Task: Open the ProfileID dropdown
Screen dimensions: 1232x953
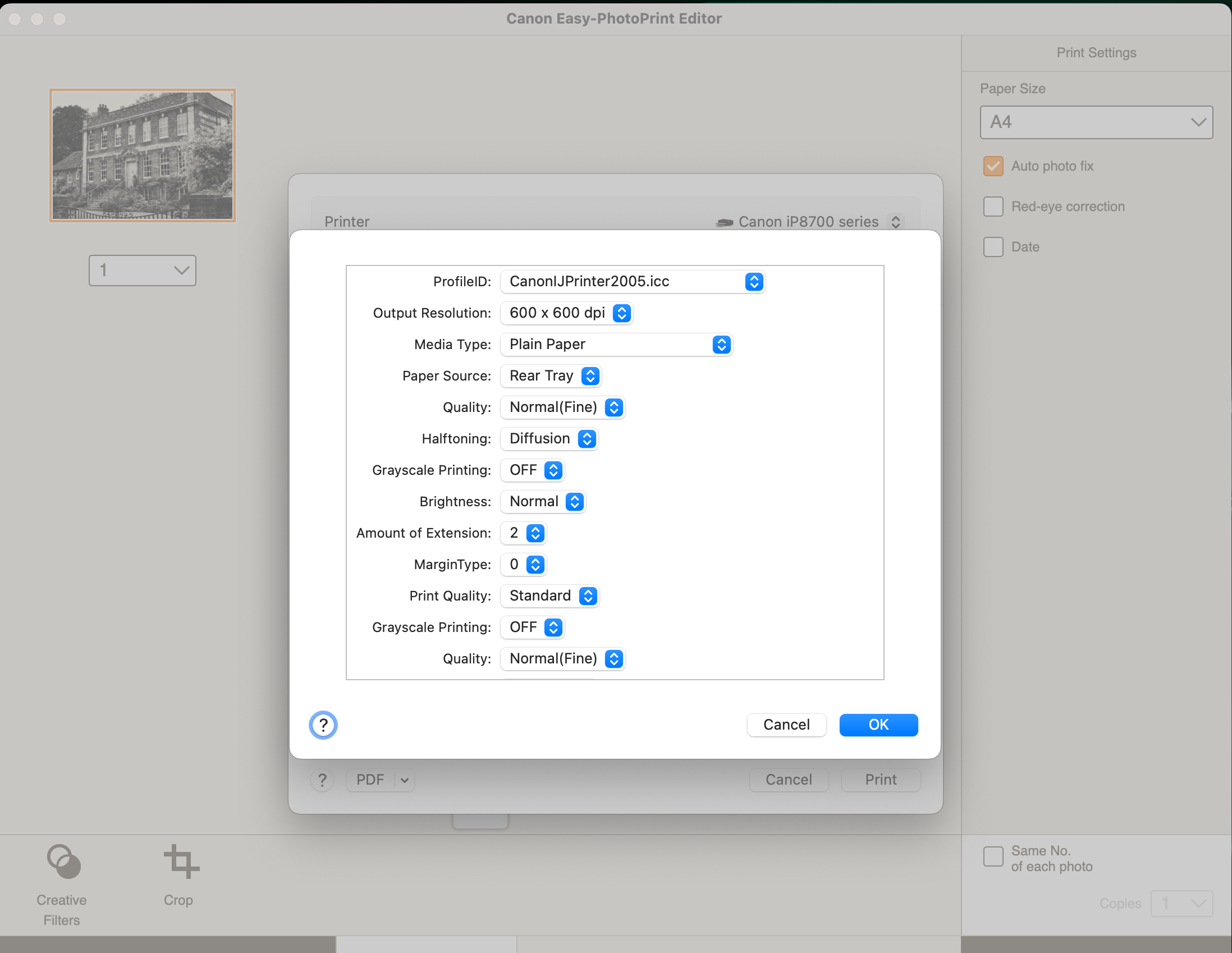Action: (x=633, y=281)
